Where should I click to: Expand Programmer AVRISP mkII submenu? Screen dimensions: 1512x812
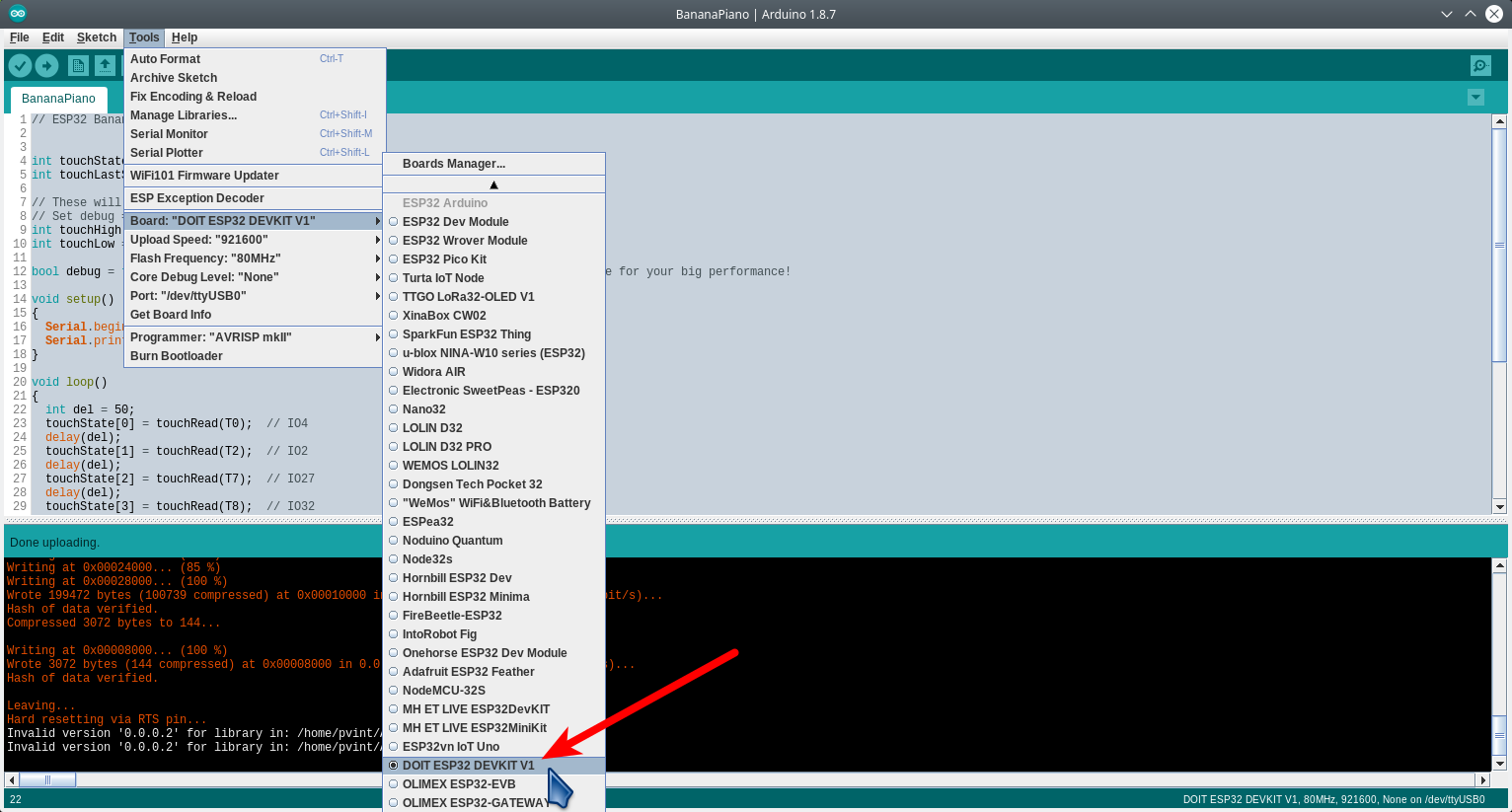pyautogui.click(x=255, y=337)
